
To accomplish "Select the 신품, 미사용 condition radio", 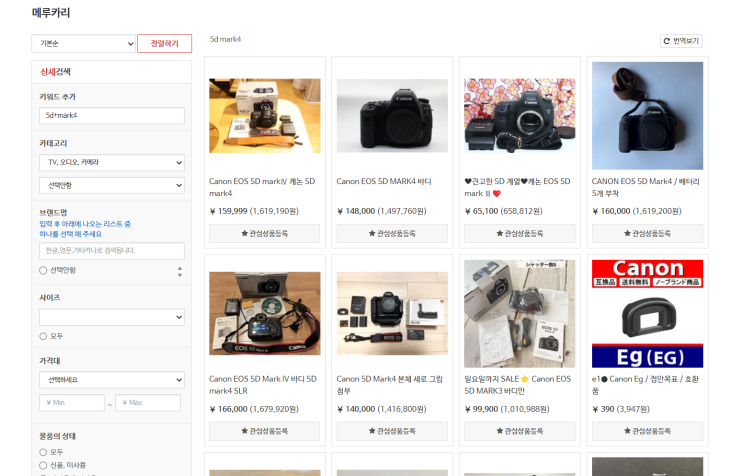I will pos(43,466).
